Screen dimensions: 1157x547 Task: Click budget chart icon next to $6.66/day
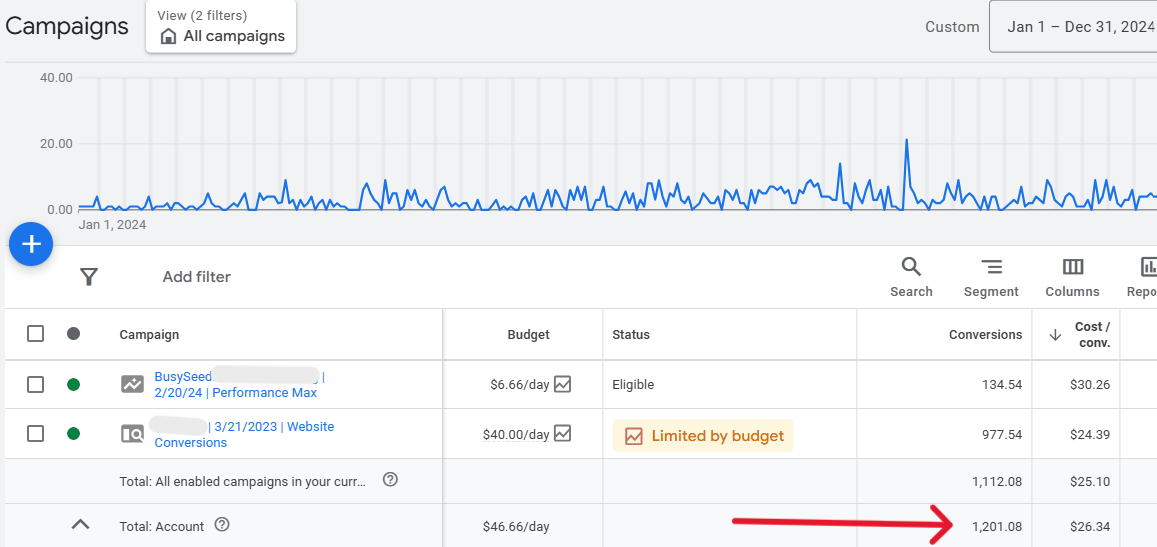coord(563,384)
